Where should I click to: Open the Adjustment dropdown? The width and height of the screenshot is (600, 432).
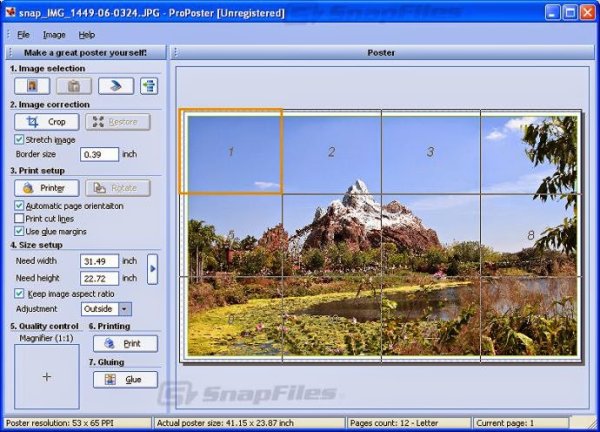[124, 309]
